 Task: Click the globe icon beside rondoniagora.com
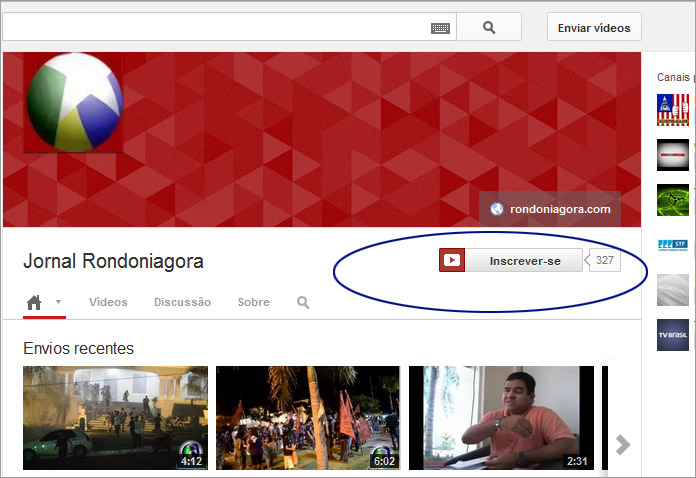coord(497,209)
